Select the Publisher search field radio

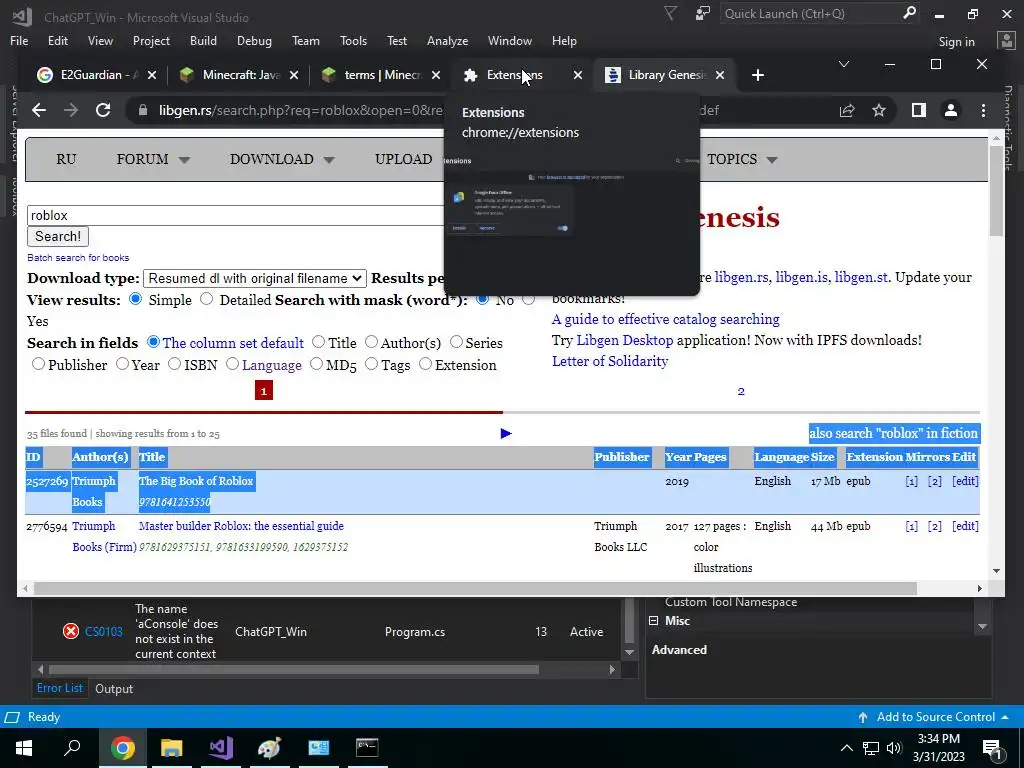(39, 364)
